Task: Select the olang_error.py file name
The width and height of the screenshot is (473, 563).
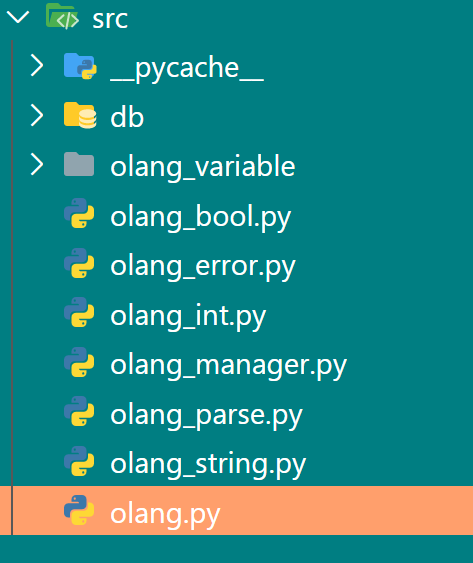Action: coord(203,267)
